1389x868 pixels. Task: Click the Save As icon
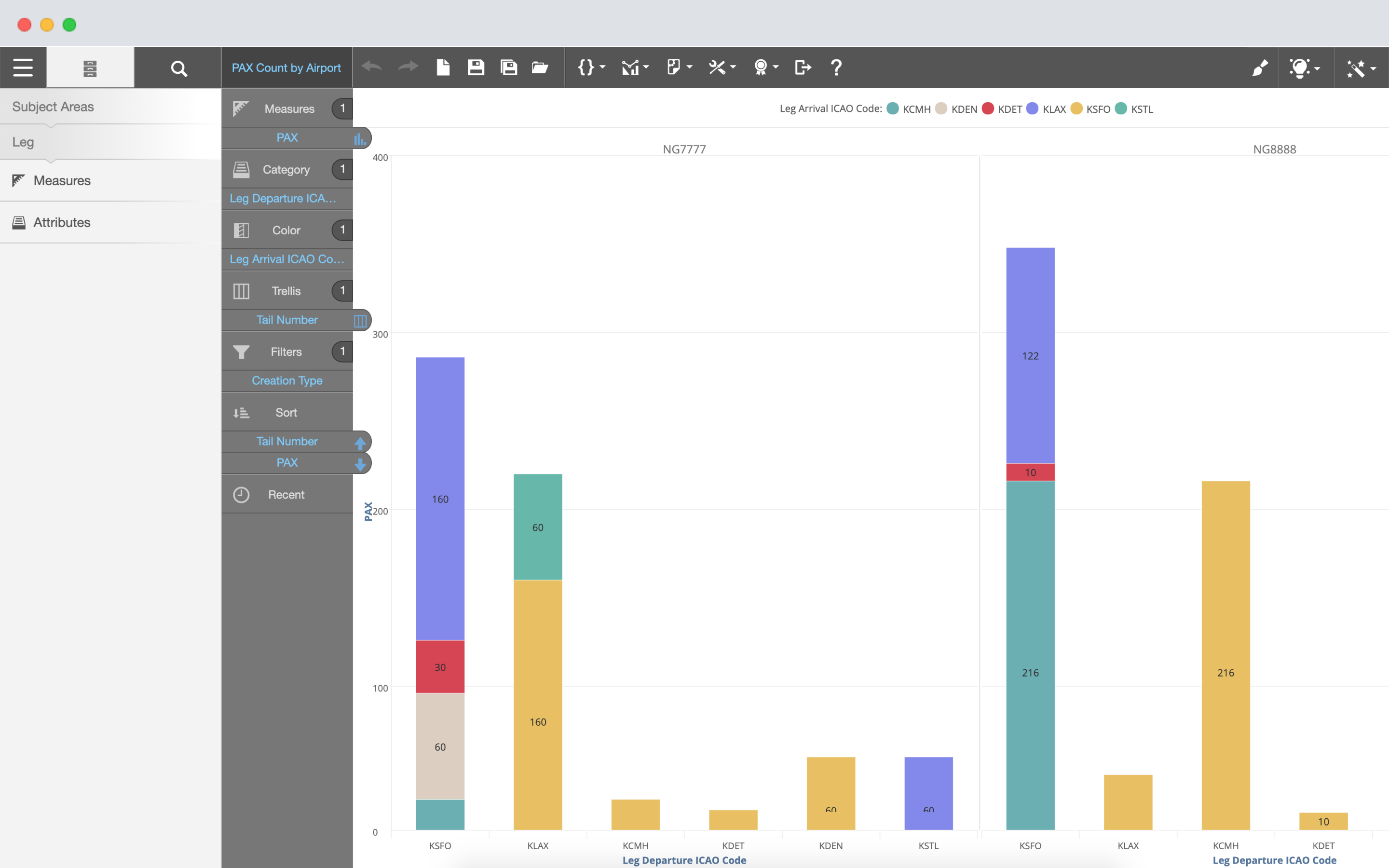click(508, 67)
